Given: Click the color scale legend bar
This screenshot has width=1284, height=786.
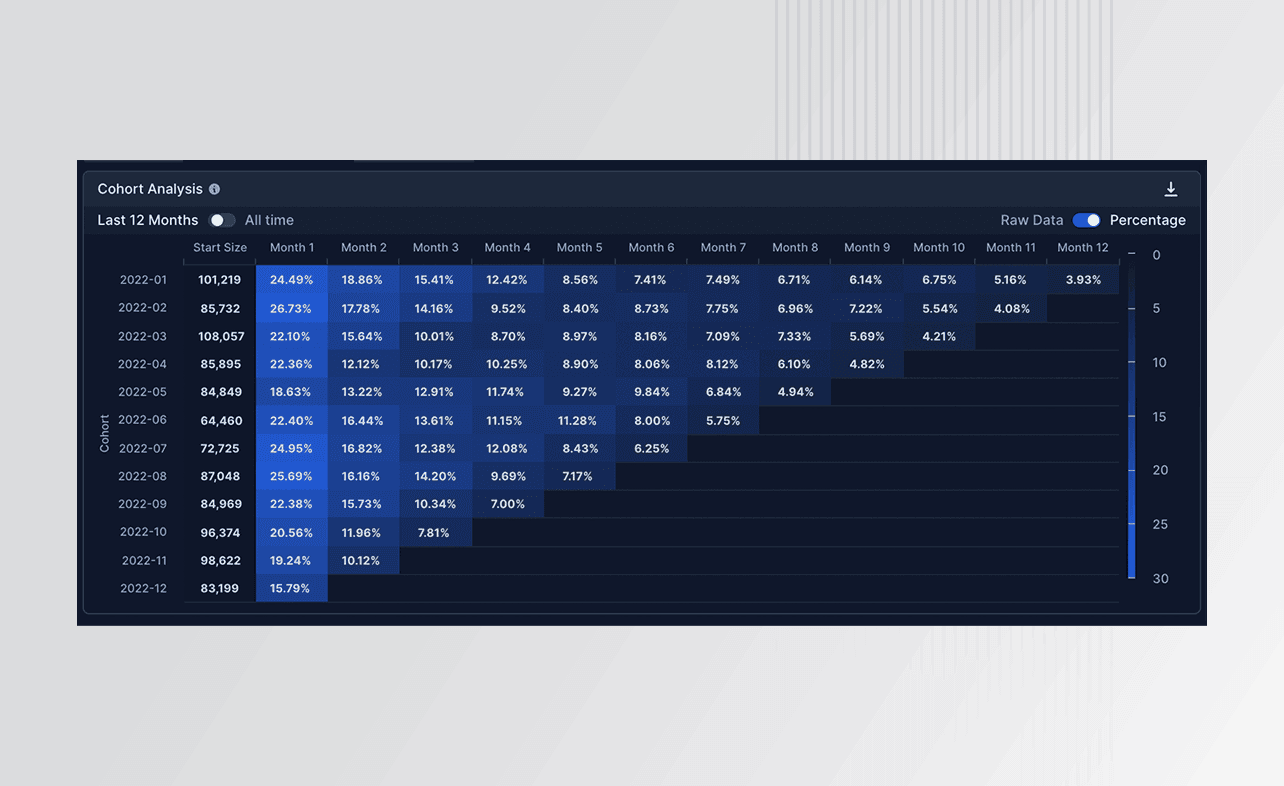Looking at the screenshot, I should pos(1132,416).
